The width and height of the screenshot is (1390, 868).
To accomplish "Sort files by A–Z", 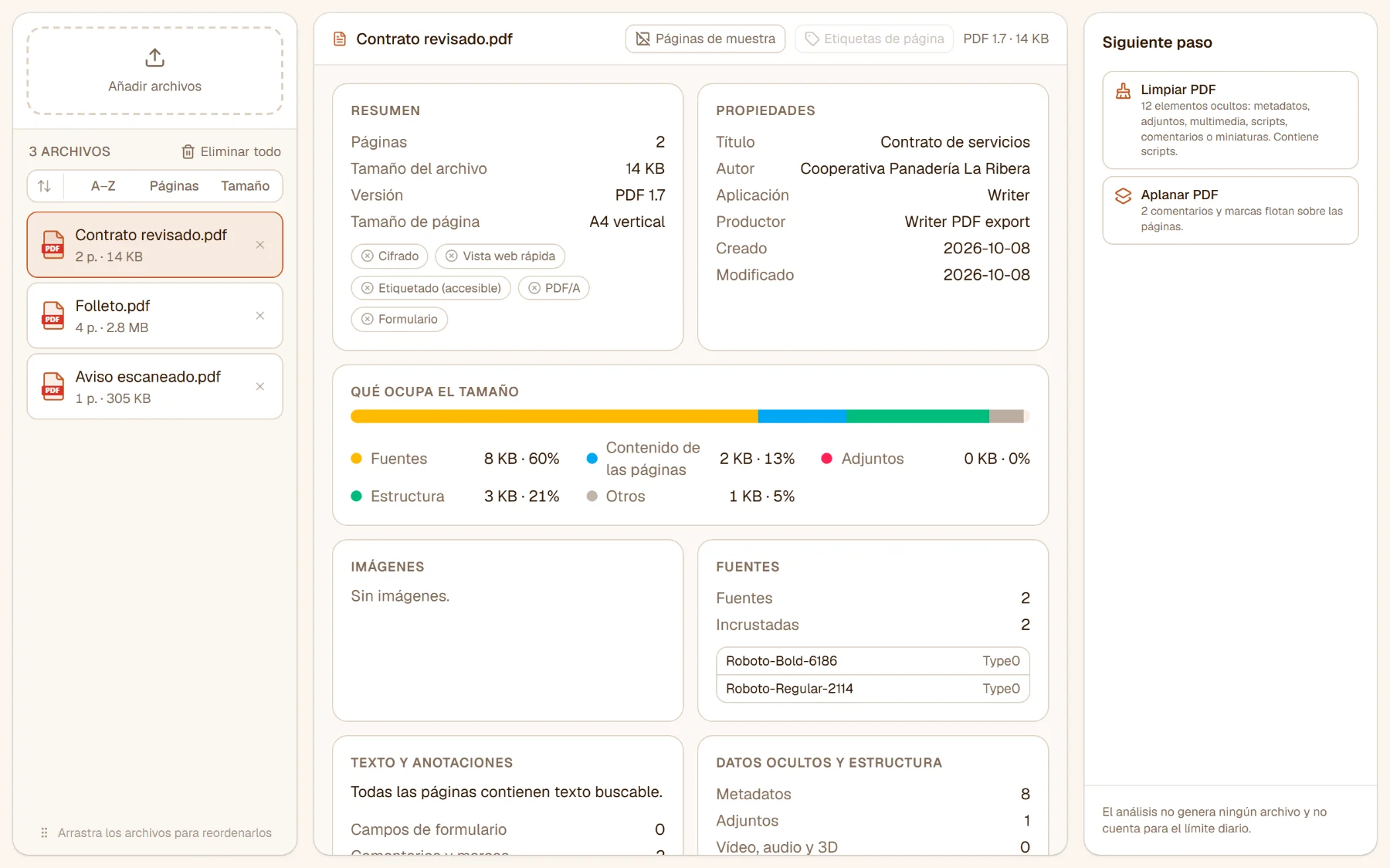I will 103,186.
